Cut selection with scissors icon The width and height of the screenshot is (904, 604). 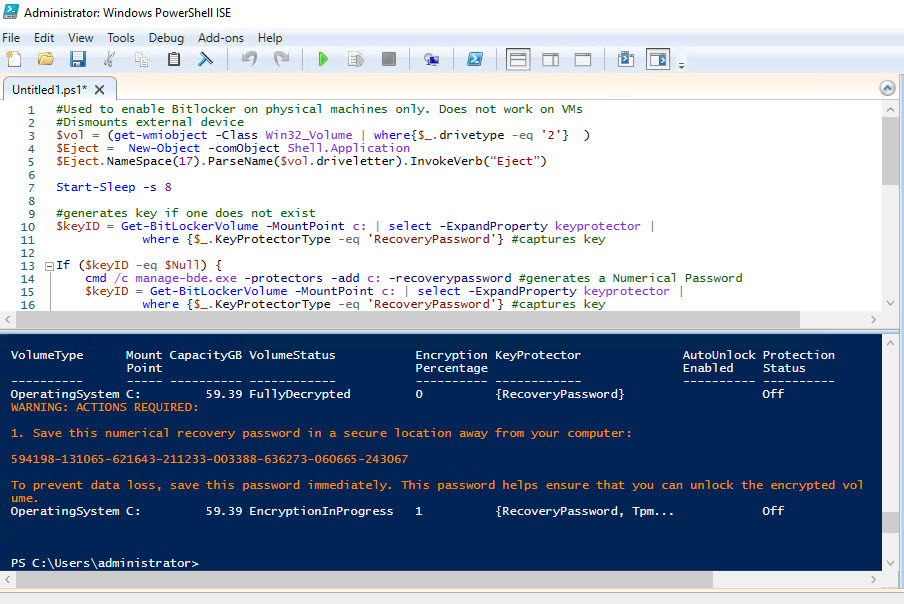click(x=110, y=59)
